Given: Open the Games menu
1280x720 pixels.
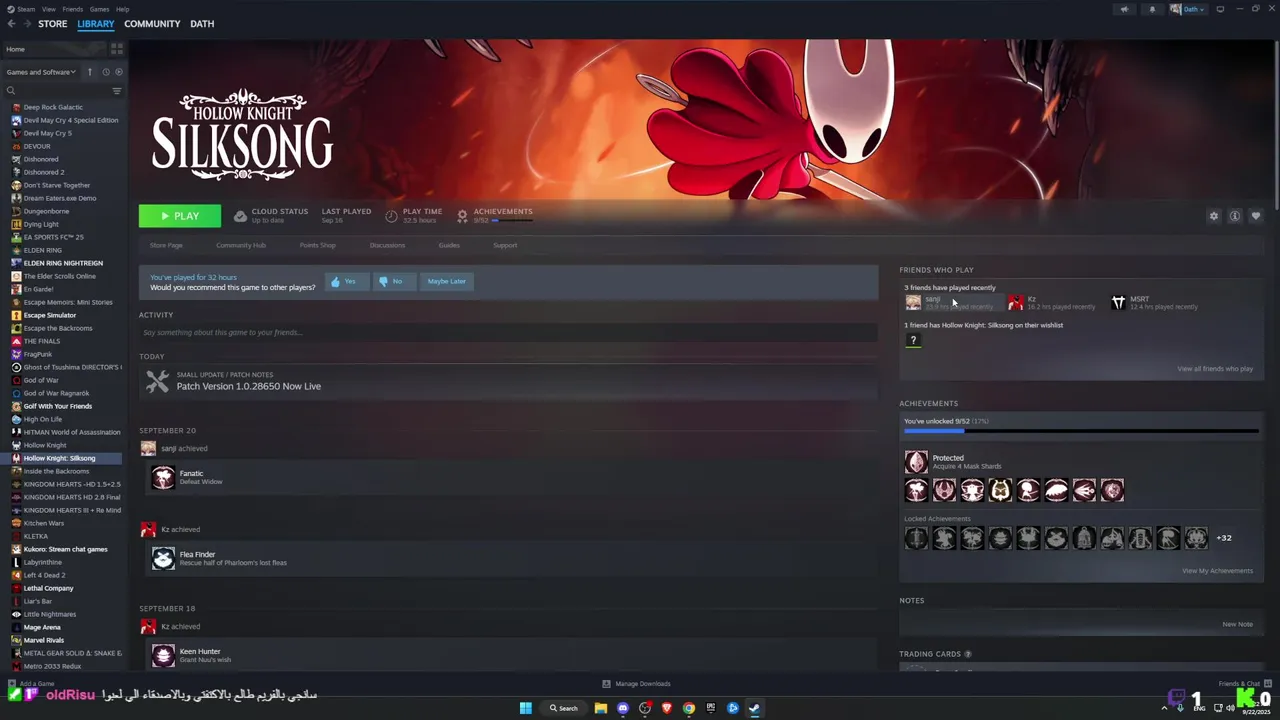Looking at the screenshot, I should tap(100, 9).
